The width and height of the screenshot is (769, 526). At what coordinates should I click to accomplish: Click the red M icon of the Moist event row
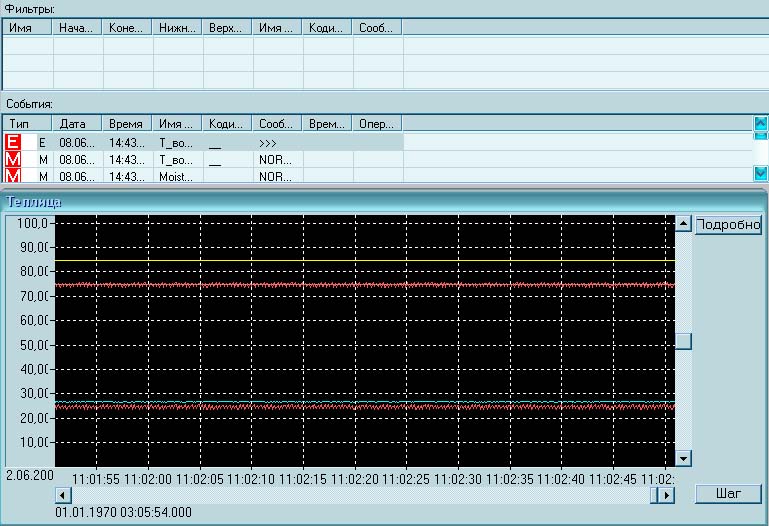click(14, 176)
